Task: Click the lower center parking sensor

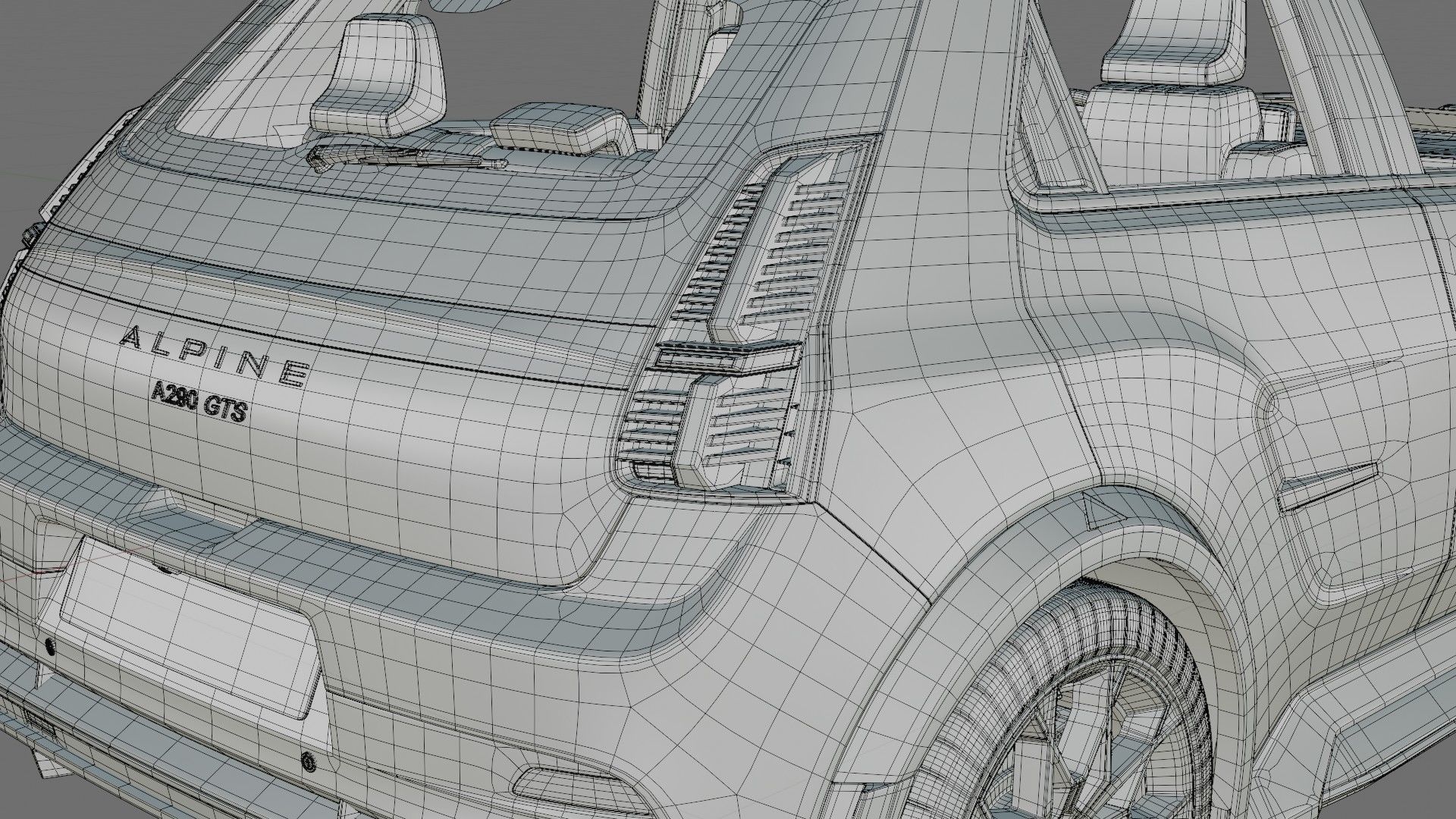Action: point(307,763)
